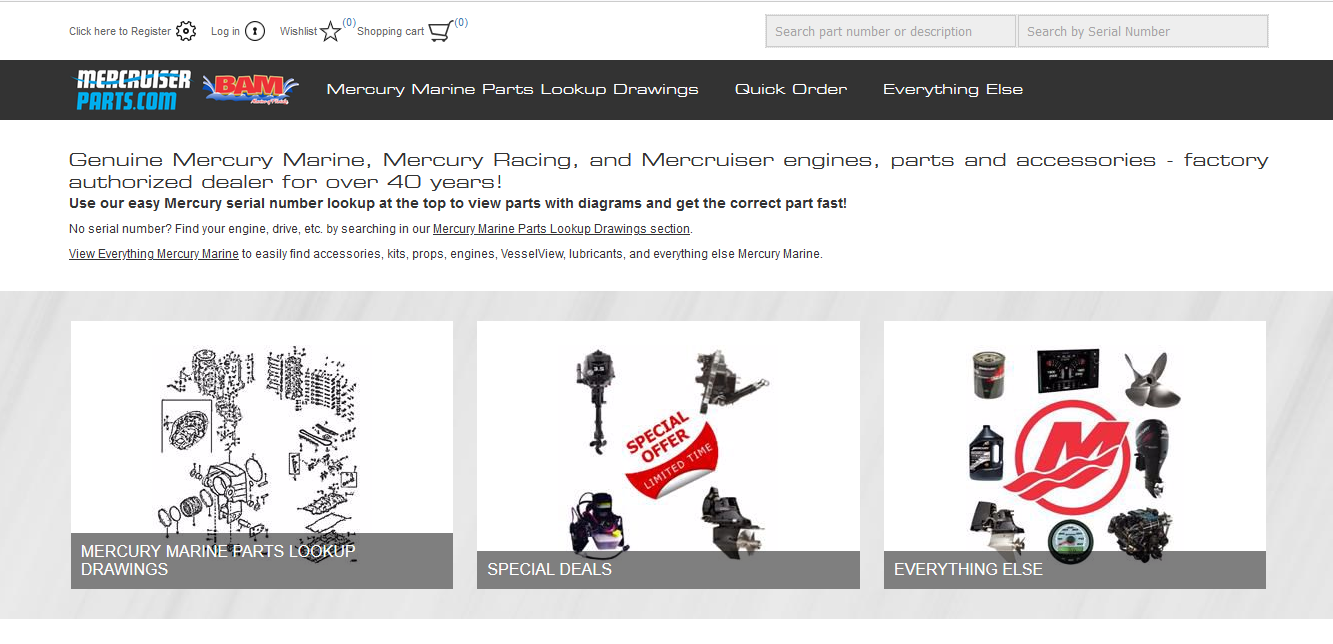1333x644 pixels.
Task: Click the 'Genuine Mercury Marine' headline text
Action: [668, 171]
